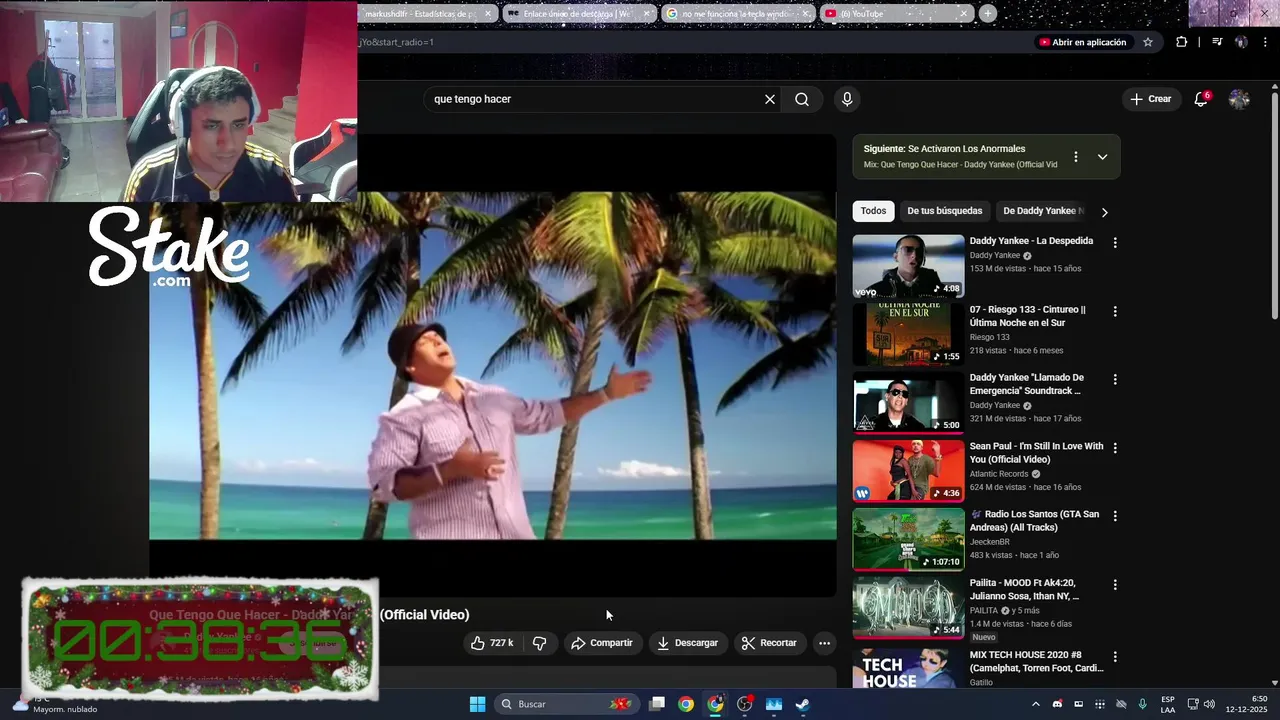Click Descargar button
This screenshot has width=1280, height=720.
688,643
